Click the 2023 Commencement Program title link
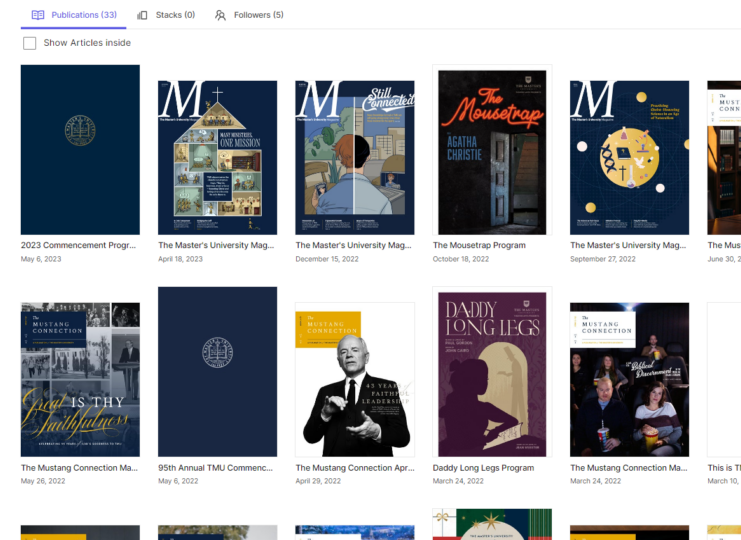 pos(78,245)
